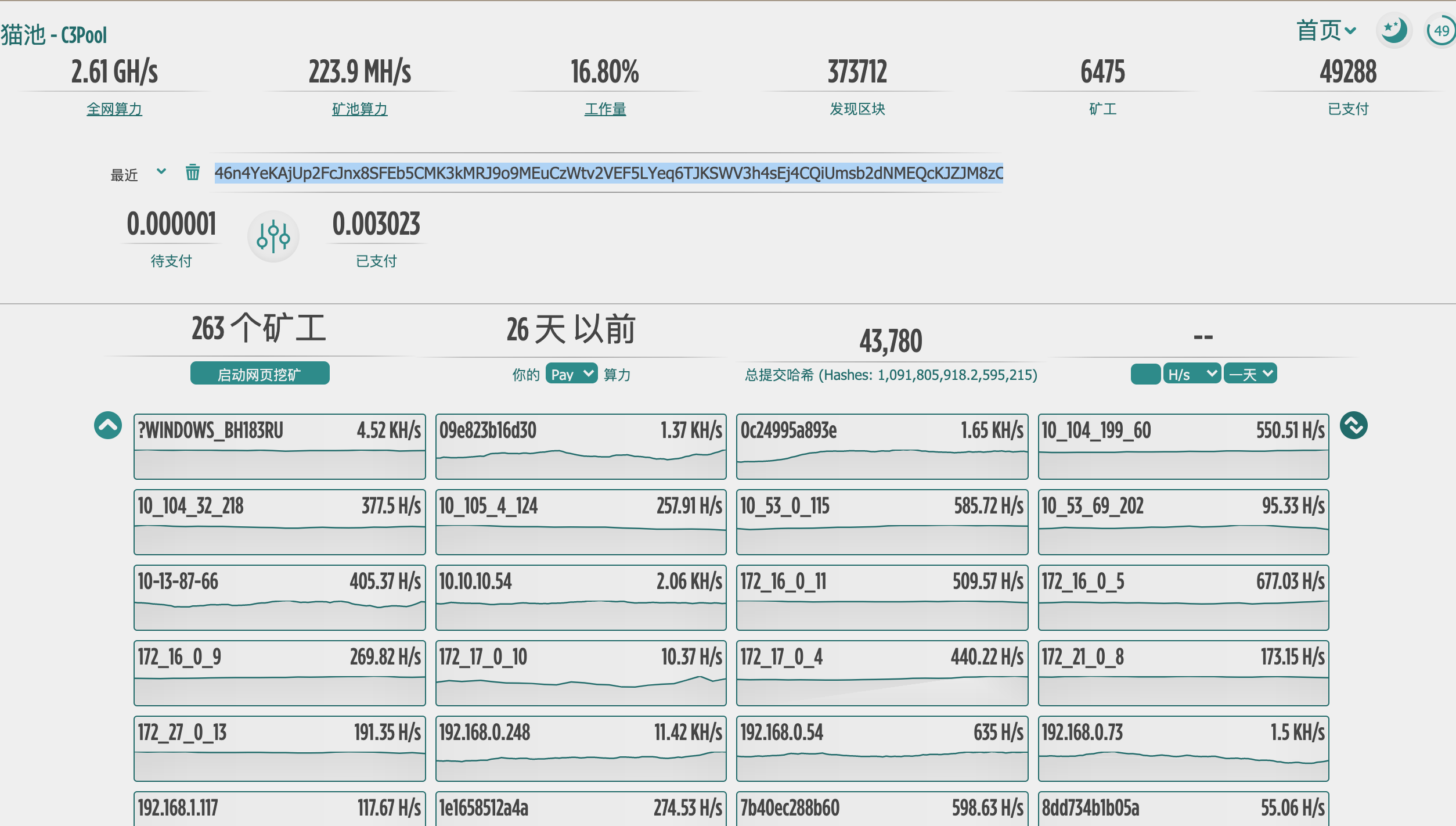This screenshot has width=1456, height=826.
Task: Click the trash icon beside wallet address
Action: (x=193, y=173)
